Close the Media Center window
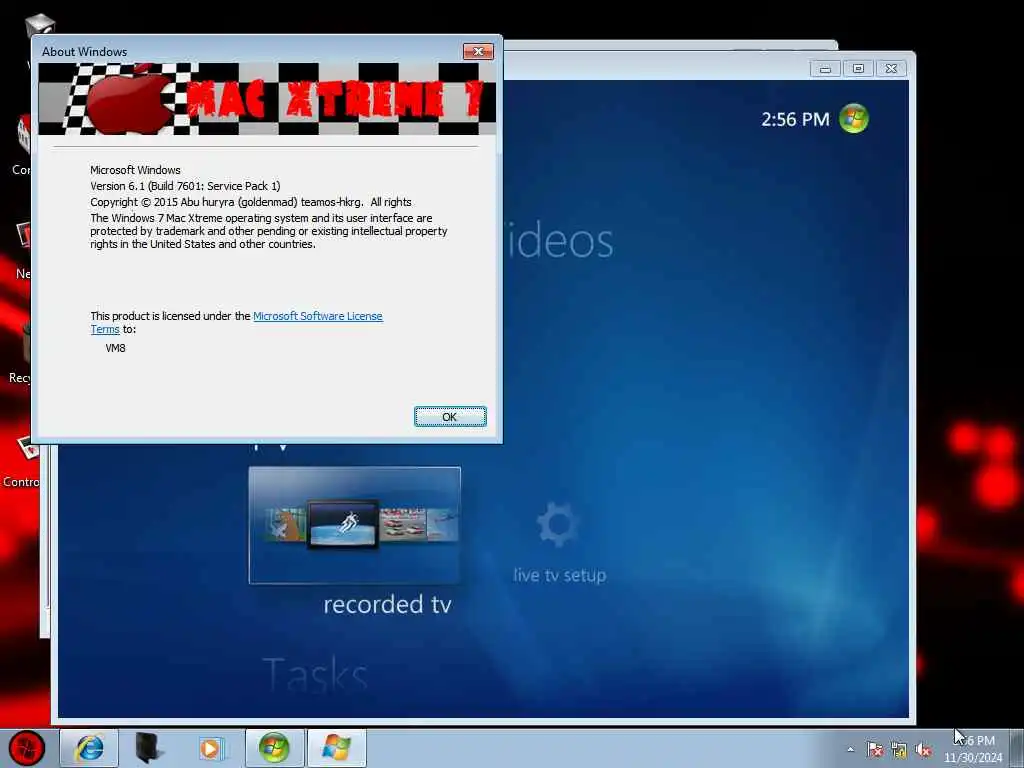 pos(891,69)
